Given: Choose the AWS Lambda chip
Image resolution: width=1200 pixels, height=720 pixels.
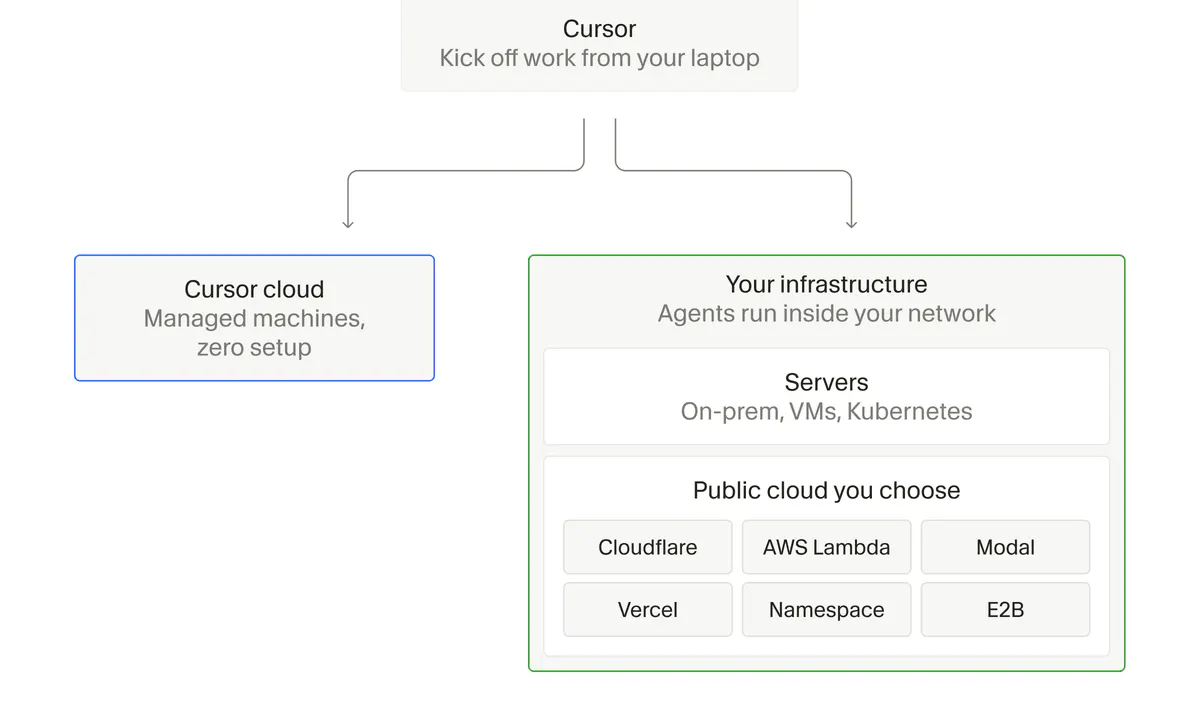Looking at the screenshot, I should point(826,547).
